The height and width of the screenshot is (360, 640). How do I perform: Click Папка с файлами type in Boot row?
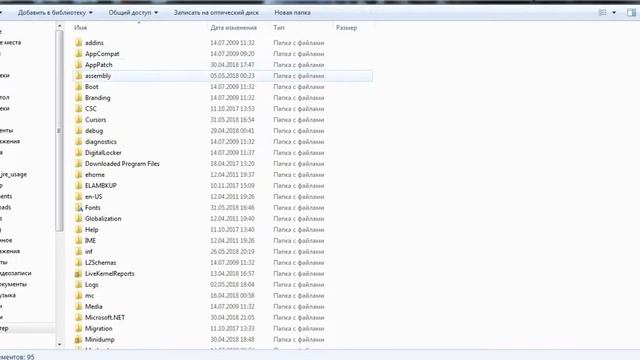tap(299, 87)
